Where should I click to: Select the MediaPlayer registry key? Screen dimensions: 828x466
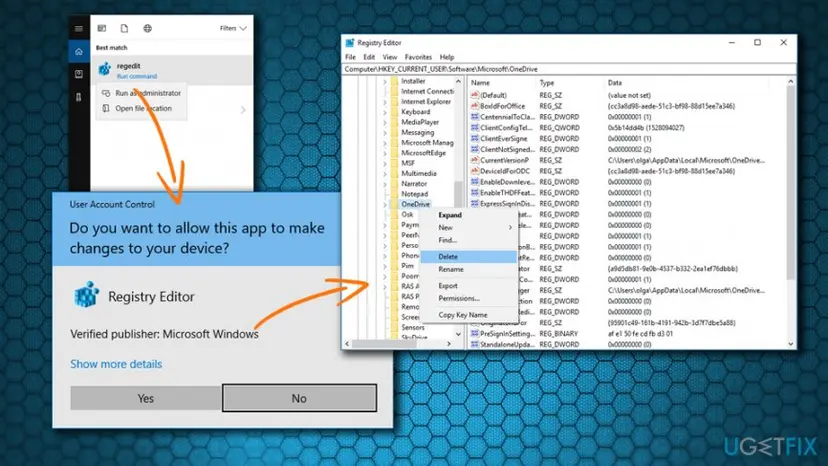click(420, 122)
